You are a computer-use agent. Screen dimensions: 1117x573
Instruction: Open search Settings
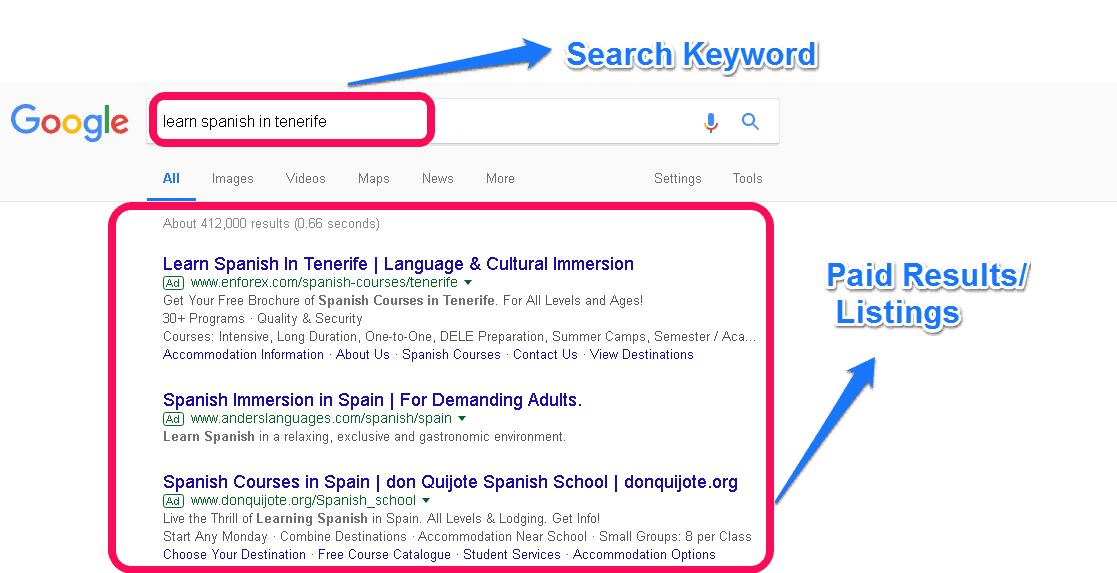[677, 178]
